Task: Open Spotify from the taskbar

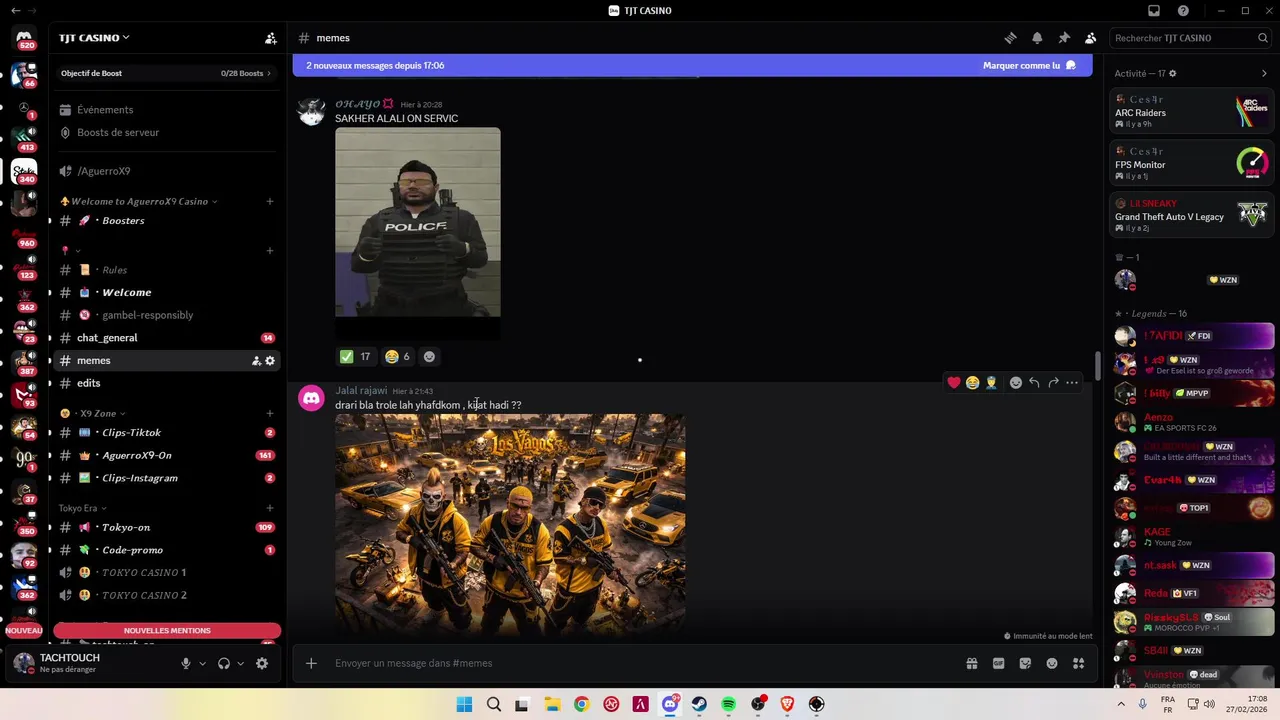Action: 729,704
